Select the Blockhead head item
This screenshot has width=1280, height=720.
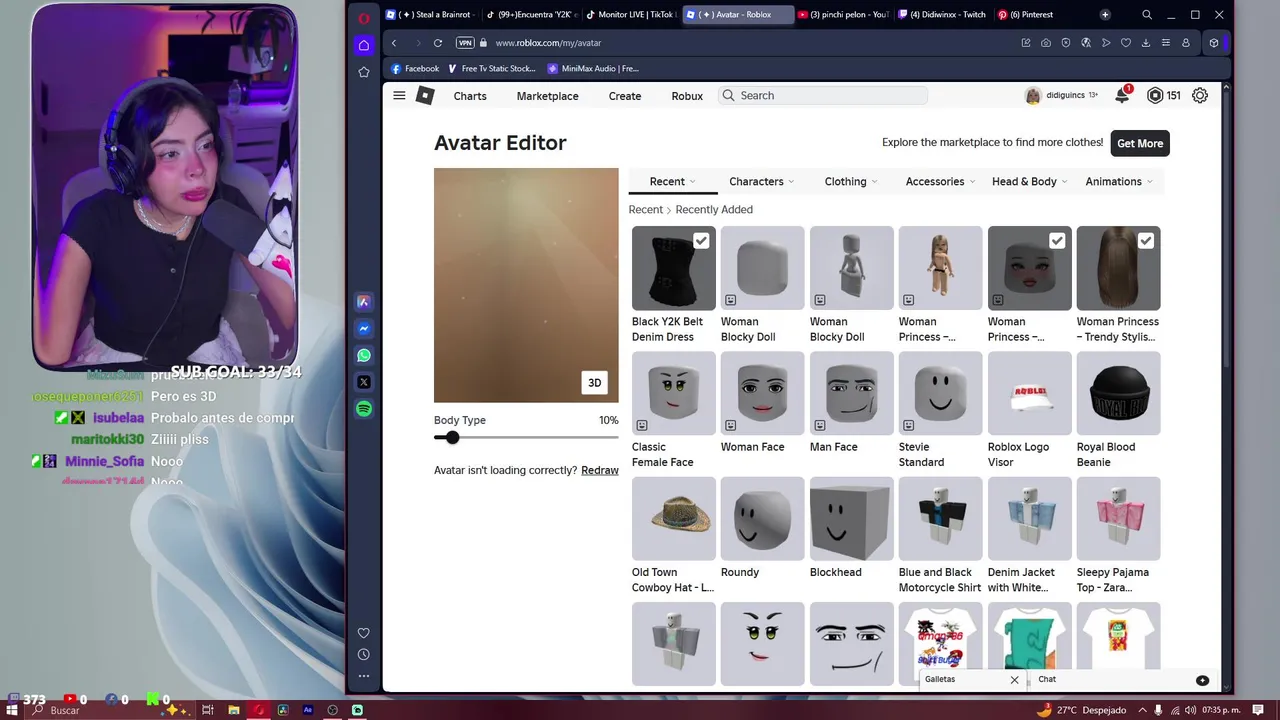tap(852, 529)
